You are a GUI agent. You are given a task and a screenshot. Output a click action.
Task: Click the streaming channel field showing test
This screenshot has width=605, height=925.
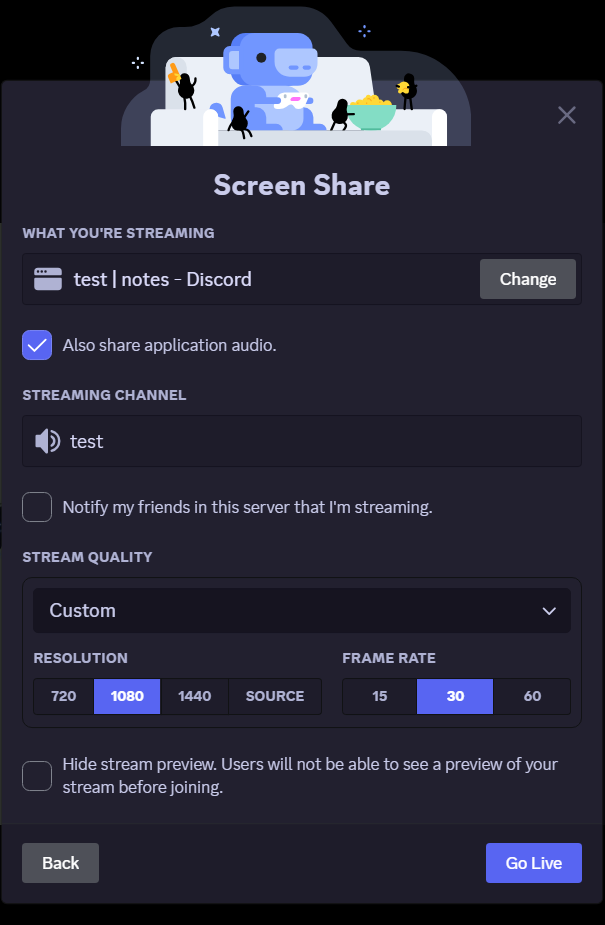[301, 440]
